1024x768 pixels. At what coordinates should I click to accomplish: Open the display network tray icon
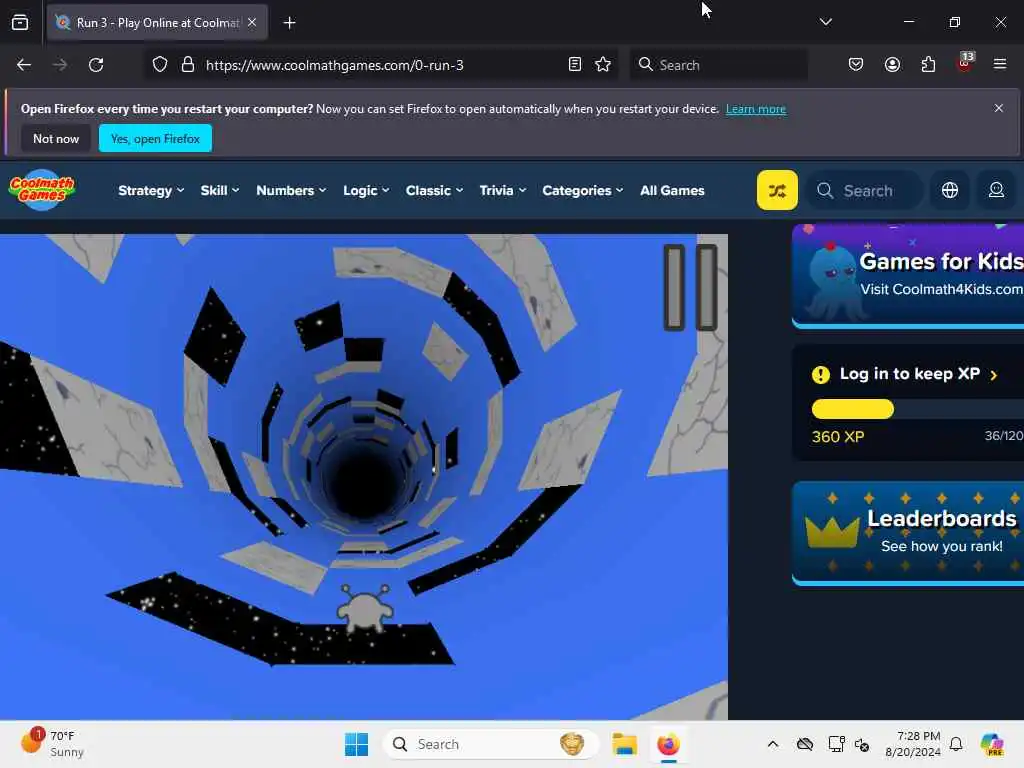pyautogui.click(x=836, y=744)
